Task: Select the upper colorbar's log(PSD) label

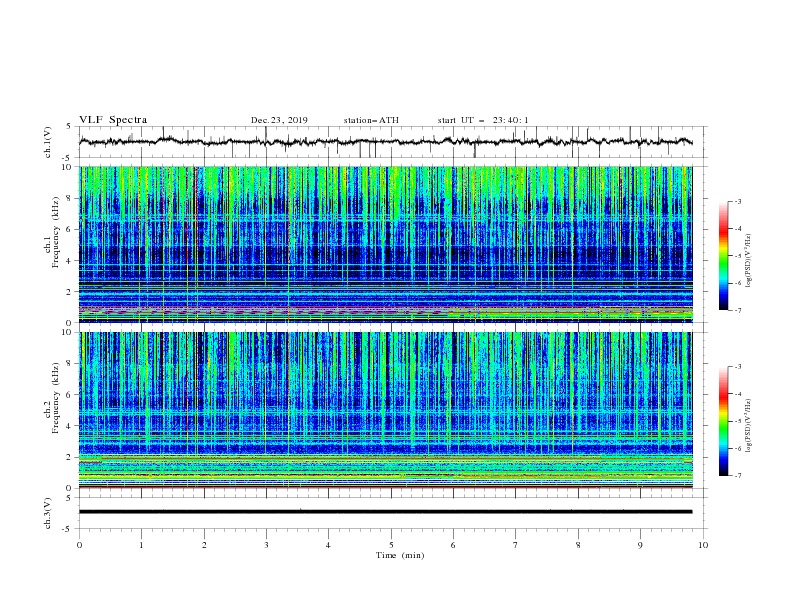Action: pos(749,261)
